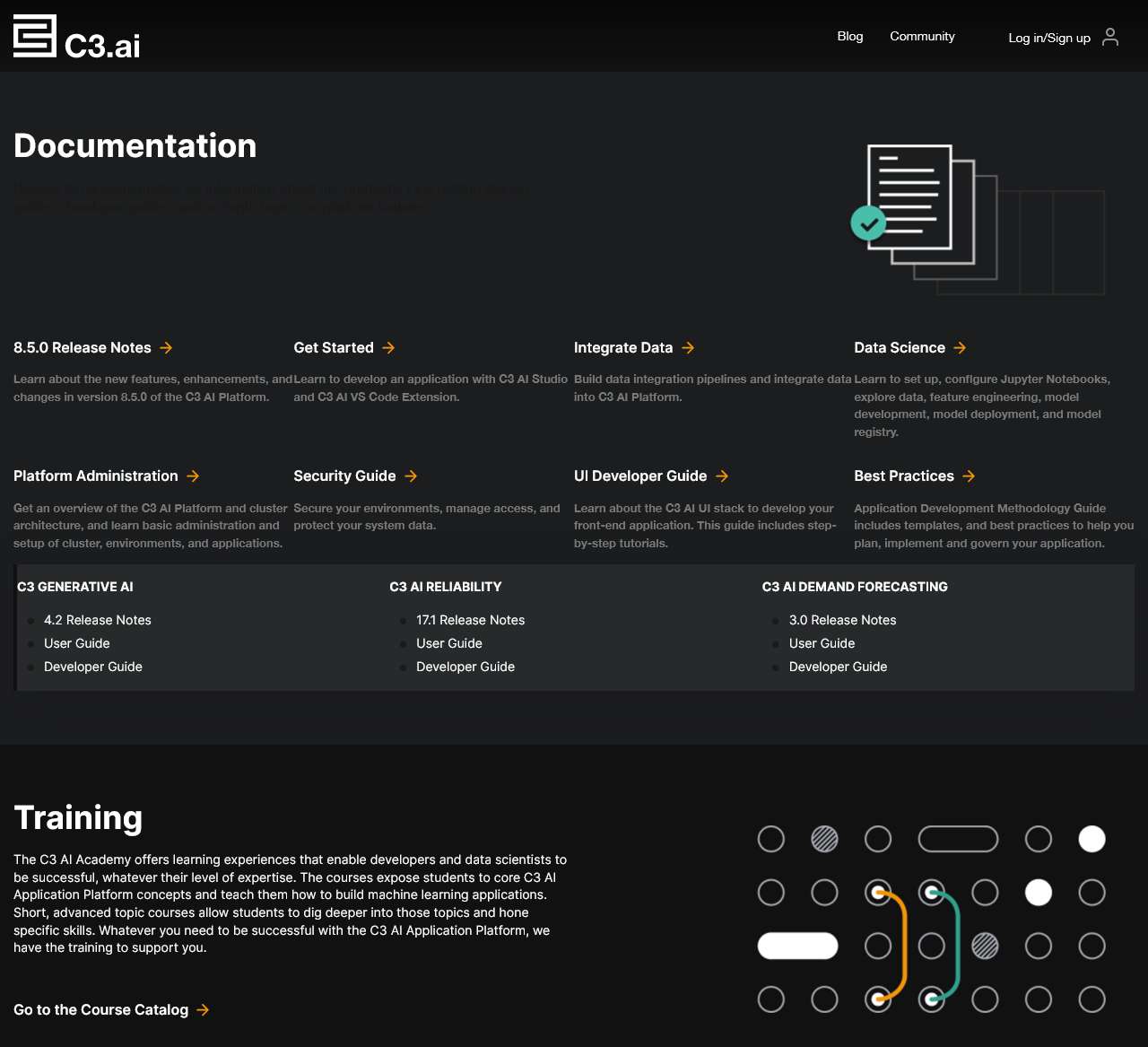
Task: Open the Blog page
Action: (x=850, y=37)
